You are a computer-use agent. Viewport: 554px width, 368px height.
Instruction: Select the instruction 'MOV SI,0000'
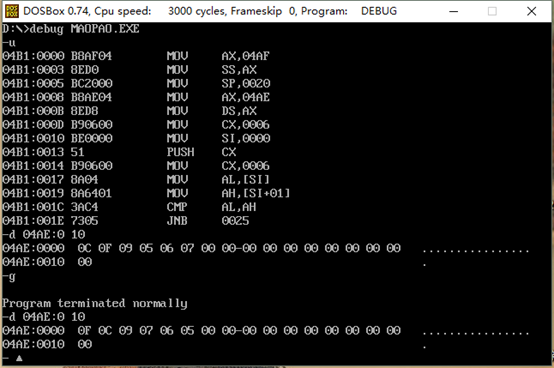218,138
